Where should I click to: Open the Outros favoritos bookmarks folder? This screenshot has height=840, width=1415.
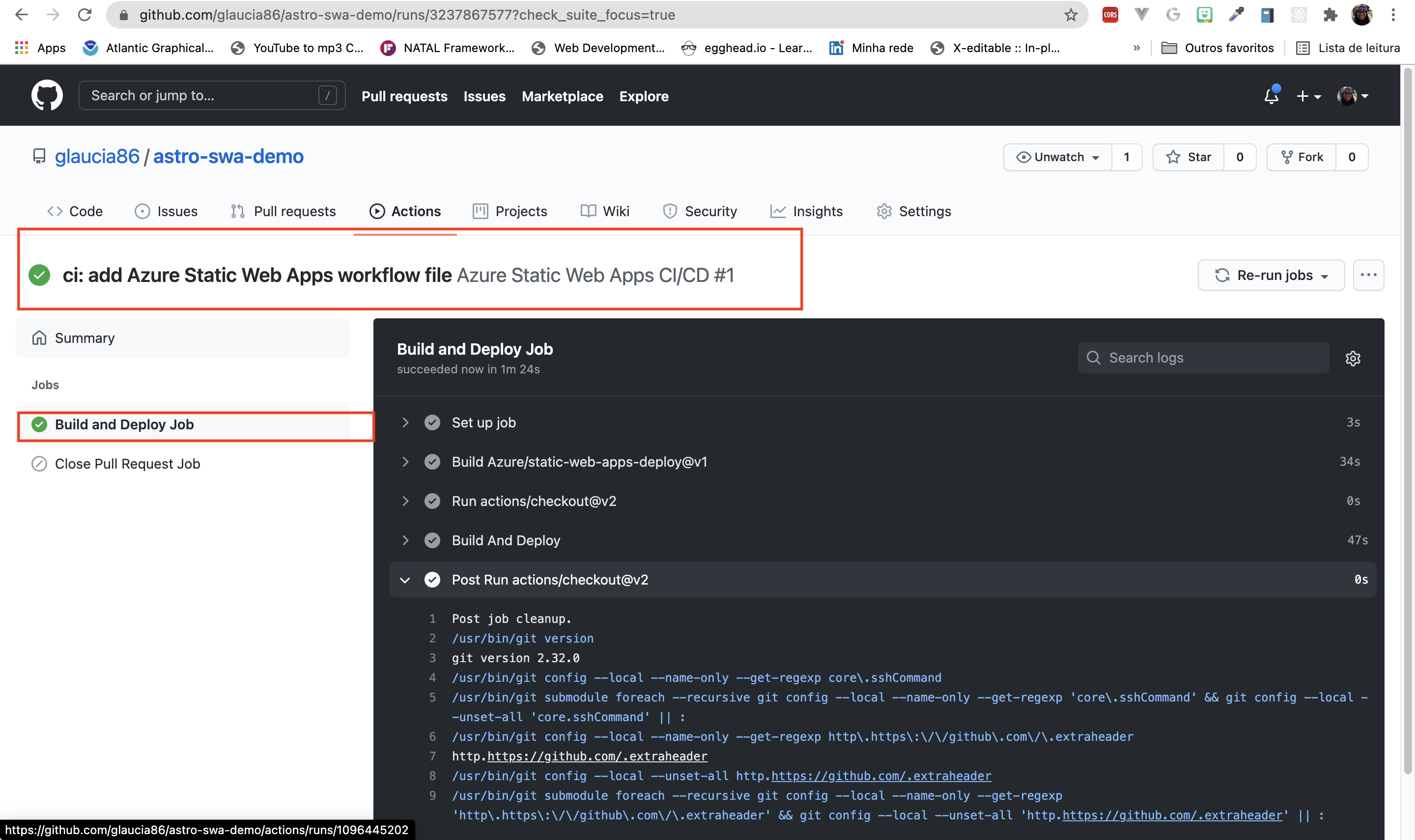pyautogui.click(x=1217, y=48)
